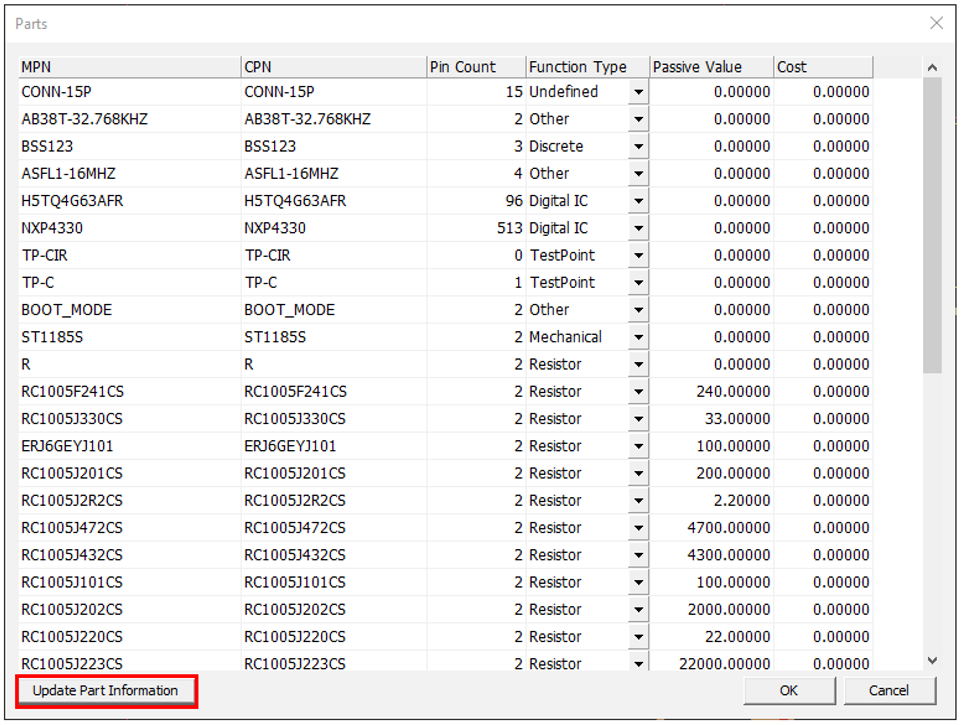Click the Update Part Information button
Viewport: 962px width, 725px height.
point(105,691)
